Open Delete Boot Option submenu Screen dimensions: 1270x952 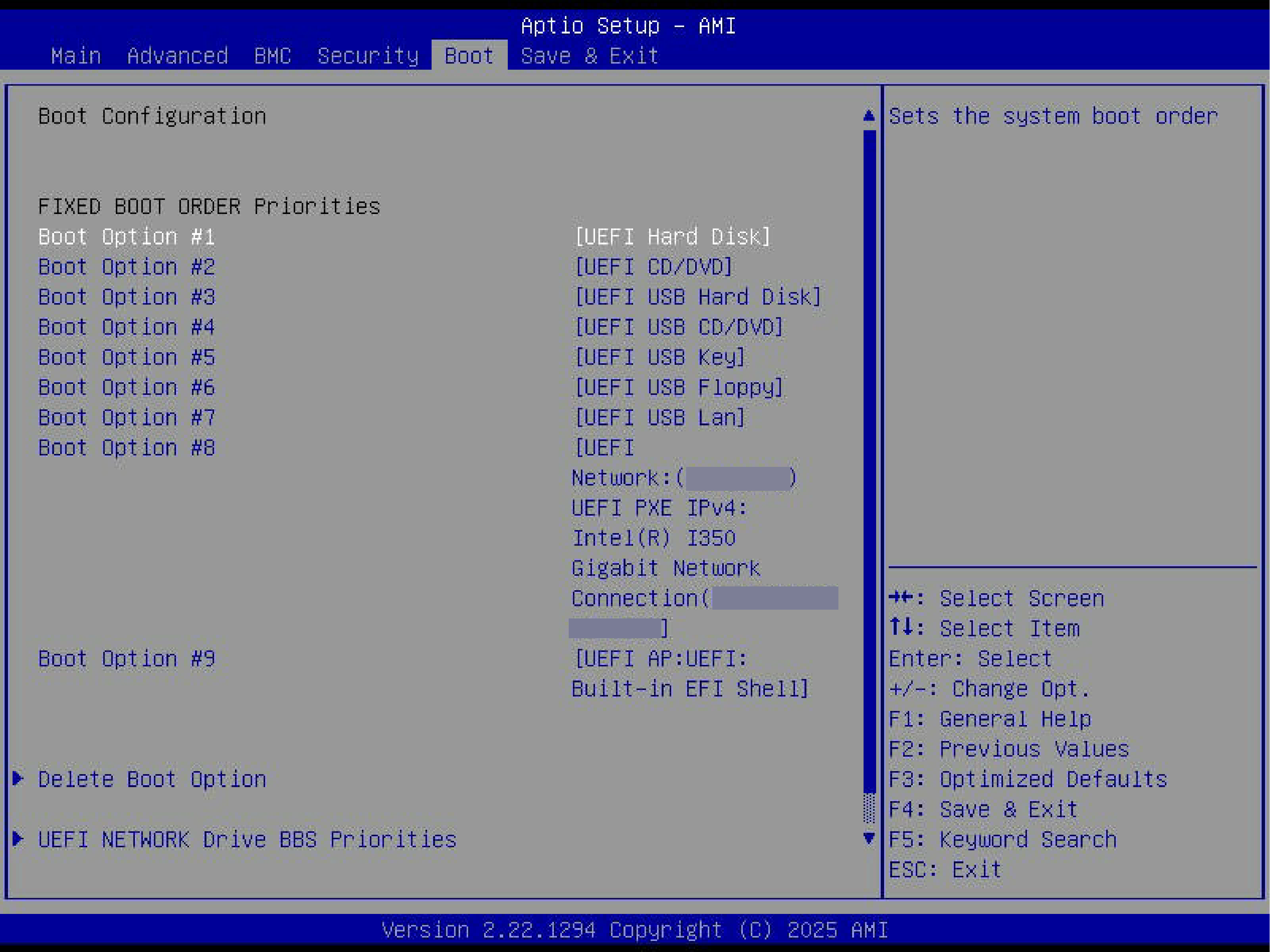click(152, 779)
